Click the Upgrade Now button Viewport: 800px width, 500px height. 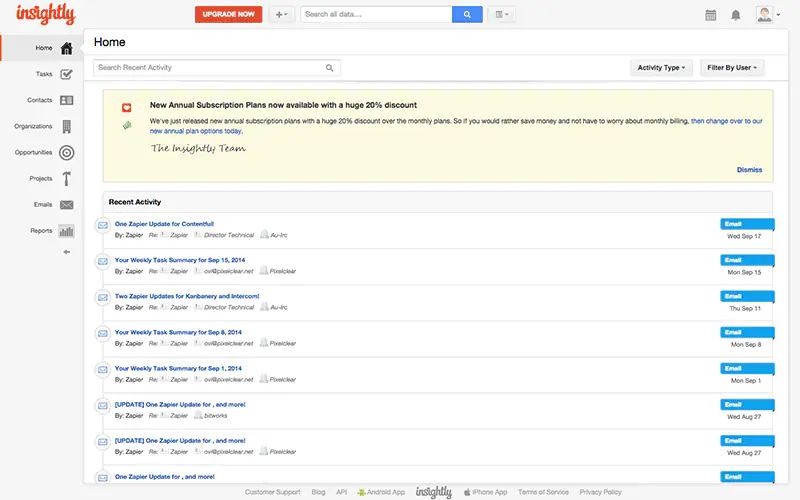point(229,14)
